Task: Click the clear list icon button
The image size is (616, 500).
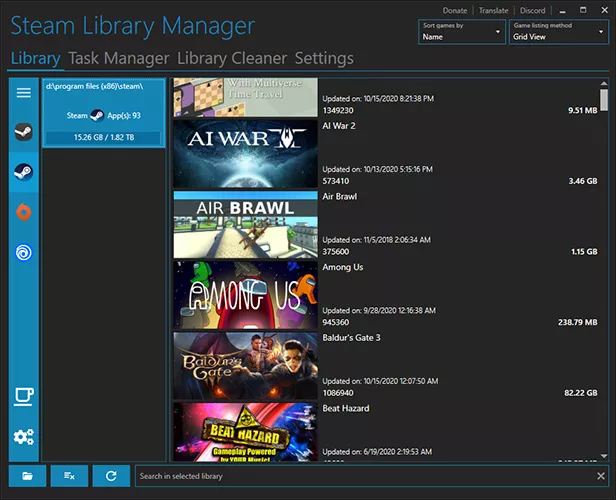Action: [69, 476]
